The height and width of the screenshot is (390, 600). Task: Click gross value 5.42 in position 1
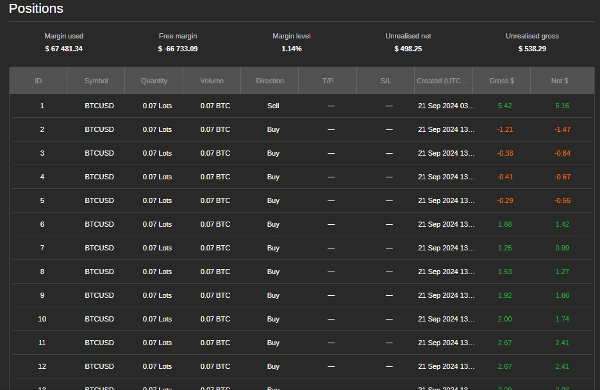[x=505, y=106]
